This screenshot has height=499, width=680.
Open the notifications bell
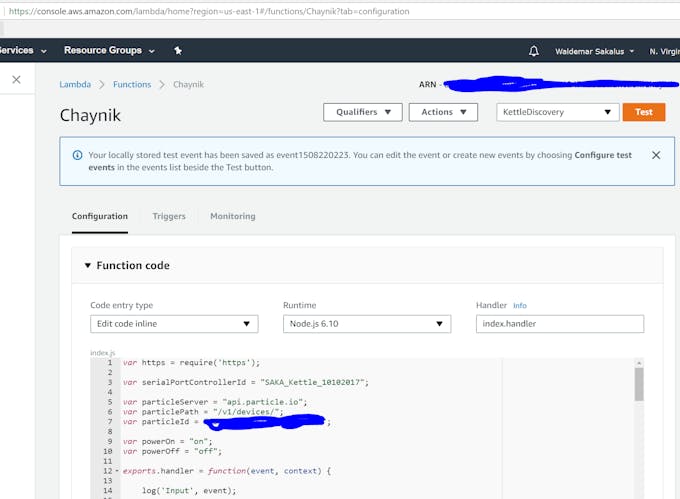(534, 51)
